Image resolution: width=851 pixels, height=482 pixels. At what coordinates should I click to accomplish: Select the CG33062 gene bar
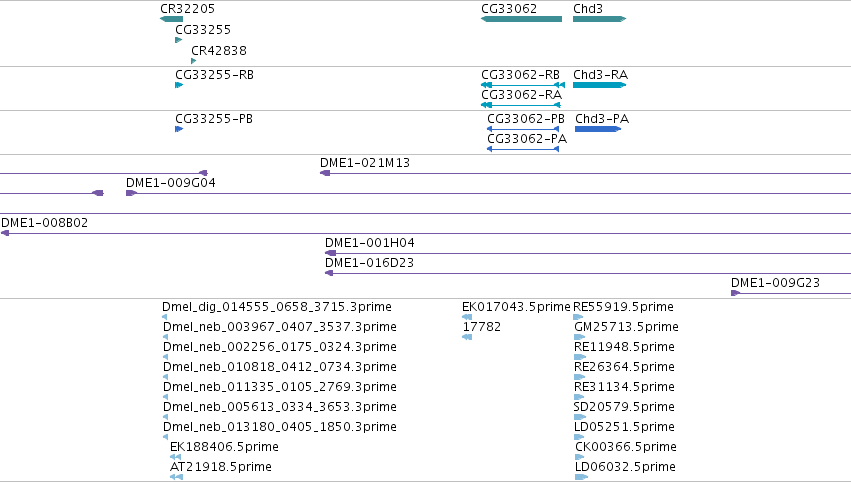pyautogui.click(x=522, y=19)
